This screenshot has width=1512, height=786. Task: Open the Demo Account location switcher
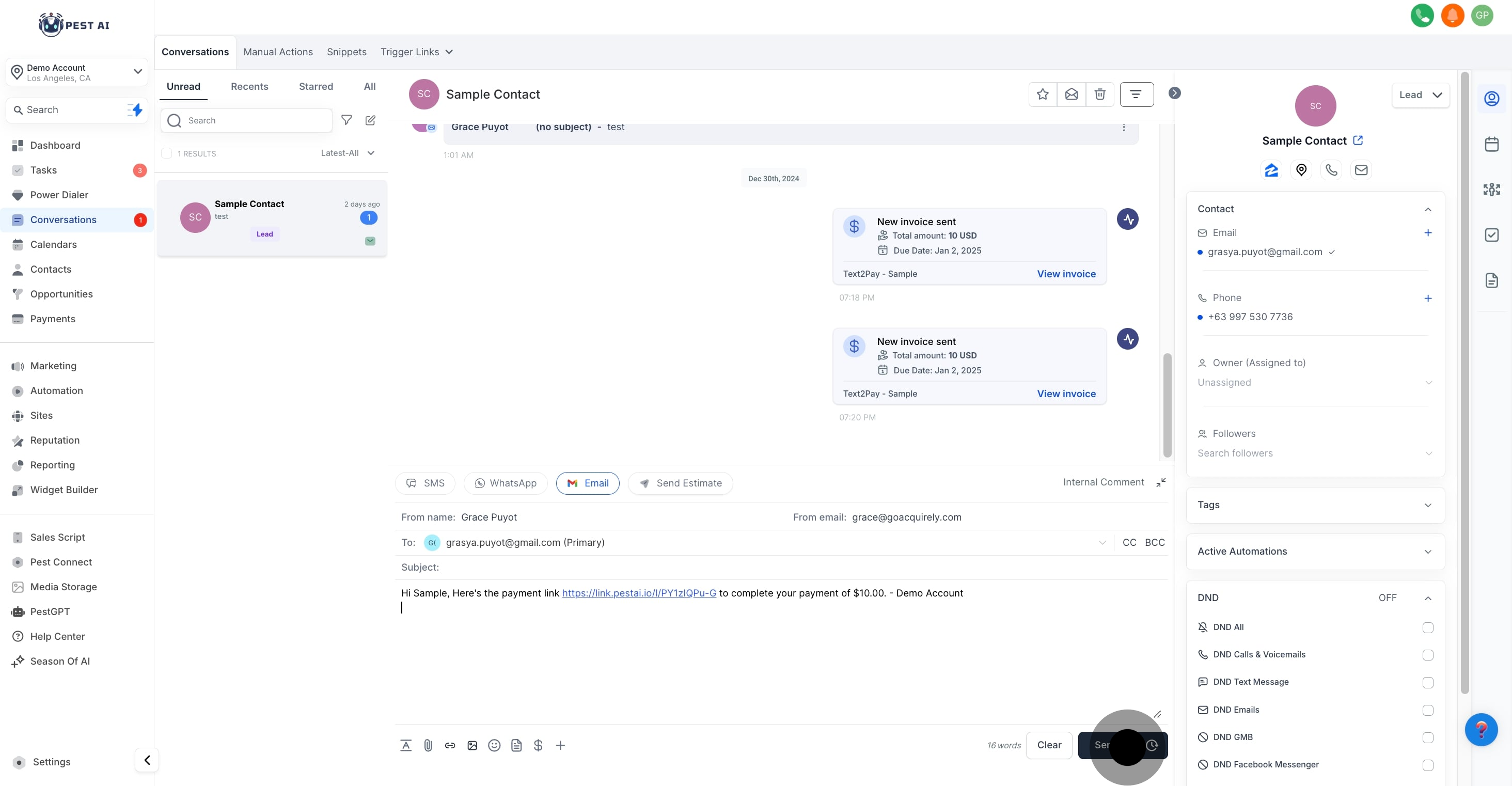pyautogui.click(x=77, y=72)
